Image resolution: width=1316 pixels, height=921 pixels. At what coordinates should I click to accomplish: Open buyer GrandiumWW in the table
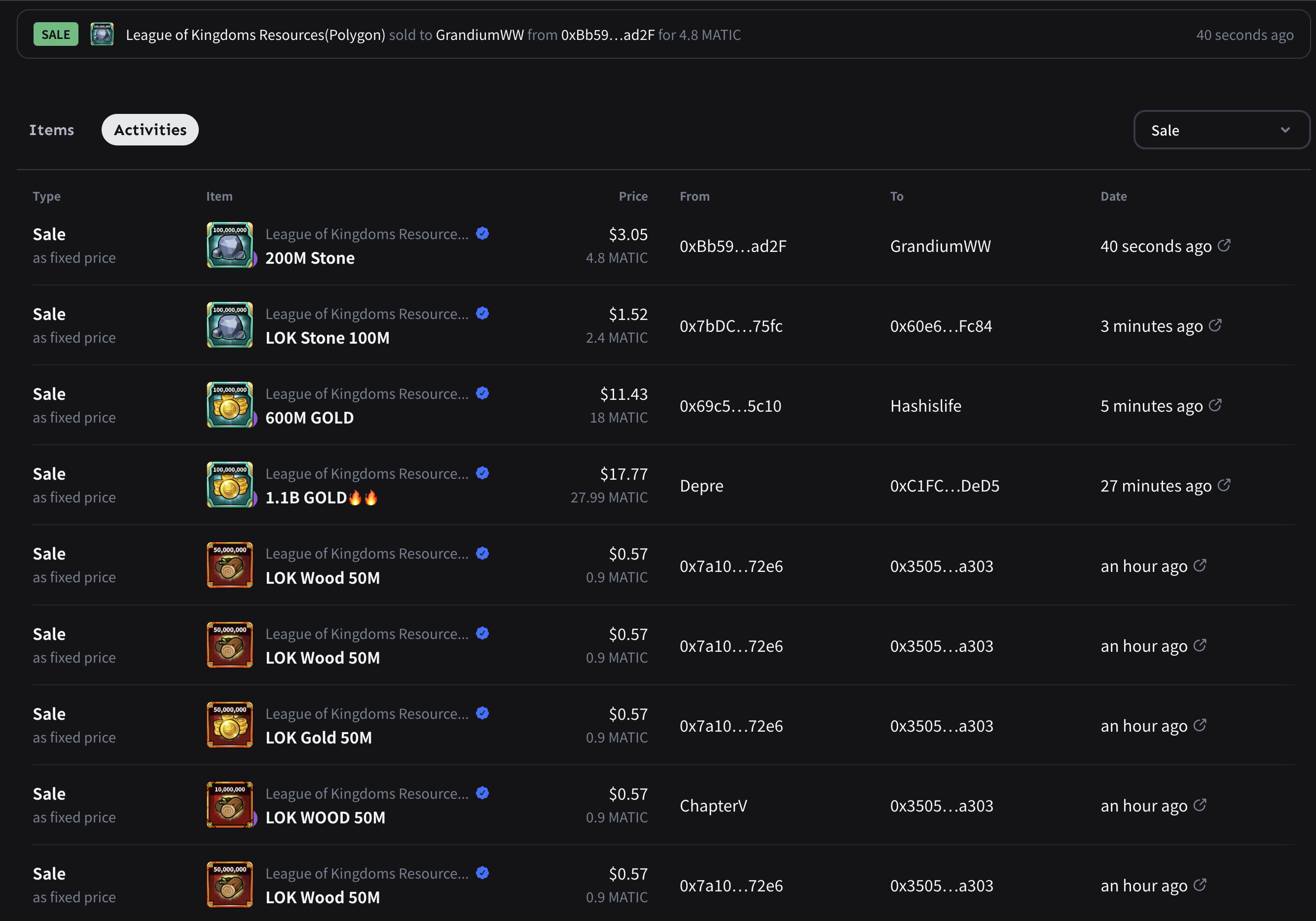(941, 247)
